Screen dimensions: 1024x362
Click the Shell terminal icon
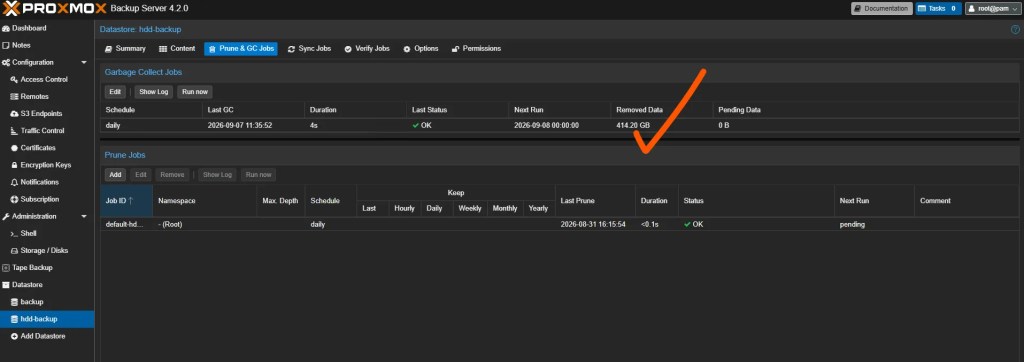[x=14, y=233]
